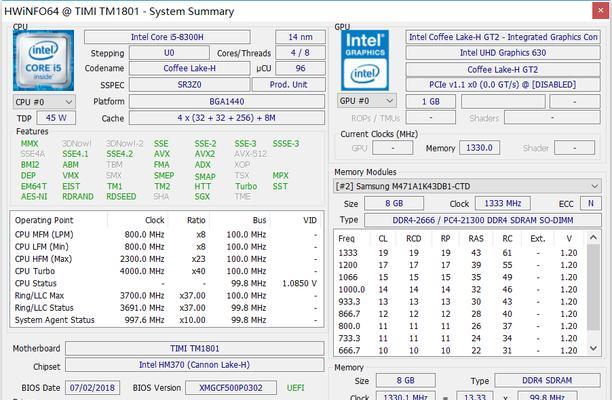Viewport: 612px width, 400px height.
Task: Click the memory module Size 8 GB field
Action: click(x=394, y=203)
